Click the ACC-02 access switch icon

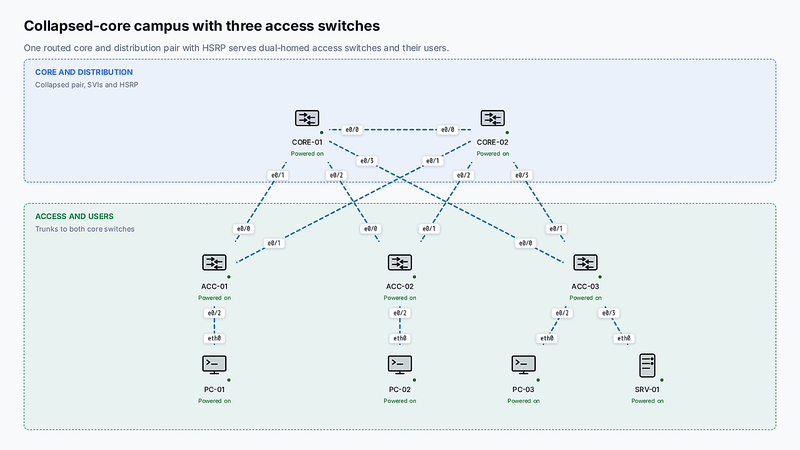(399, 263)
